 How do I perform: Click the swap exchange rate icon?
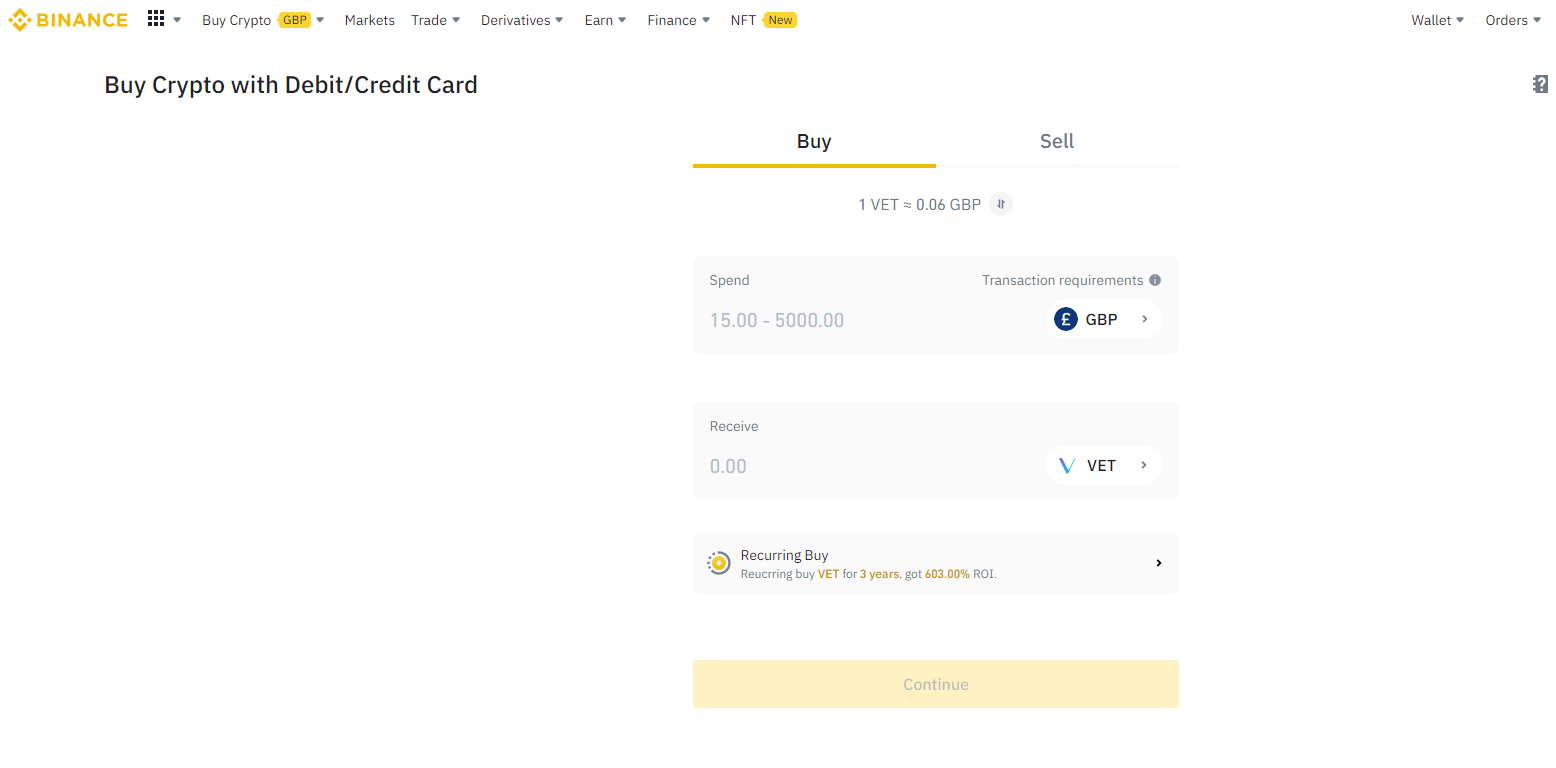tap(1001, 204)
